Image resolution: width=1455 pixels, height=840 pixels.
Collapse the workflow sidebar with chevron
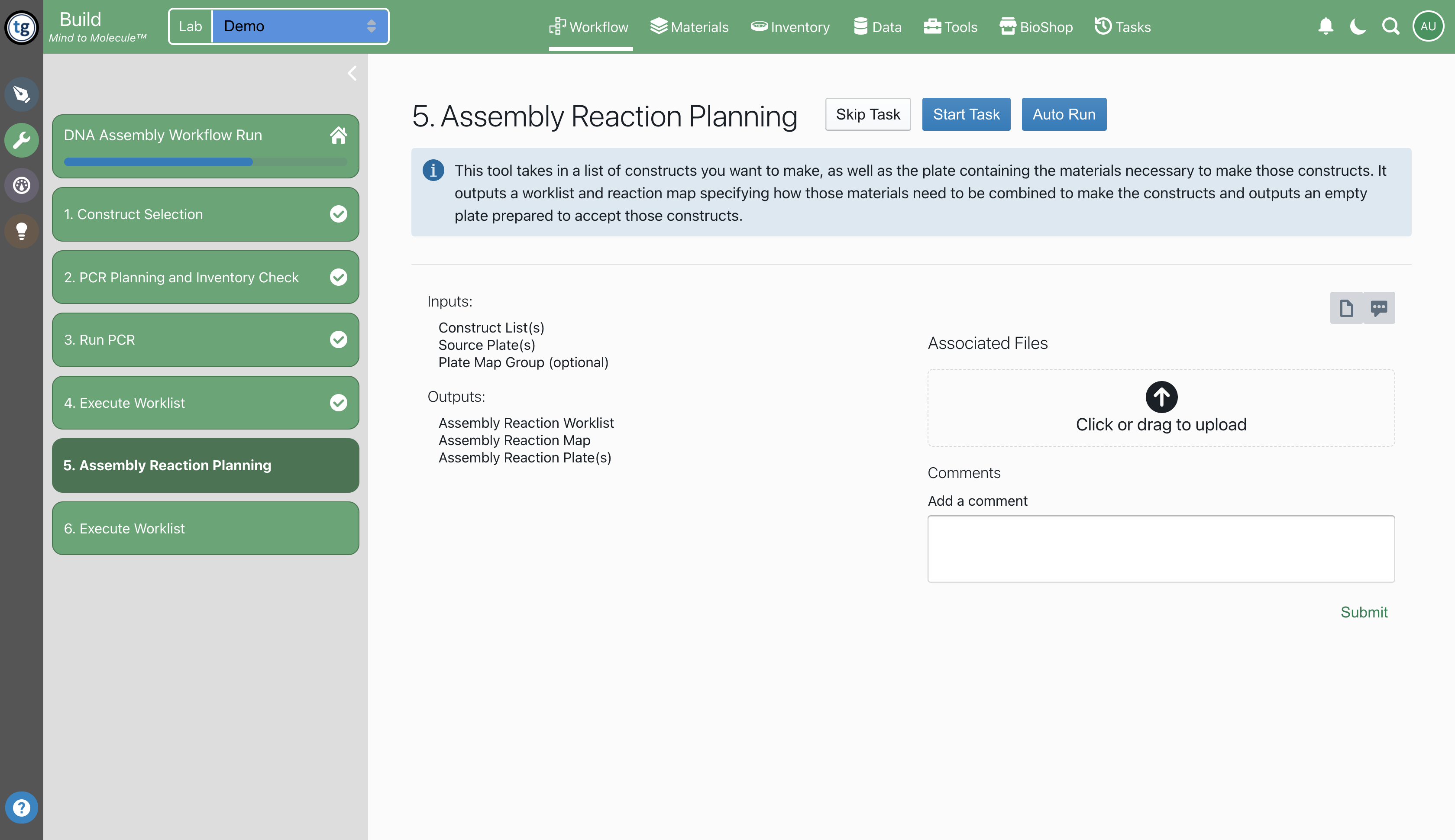pos(352,73)
